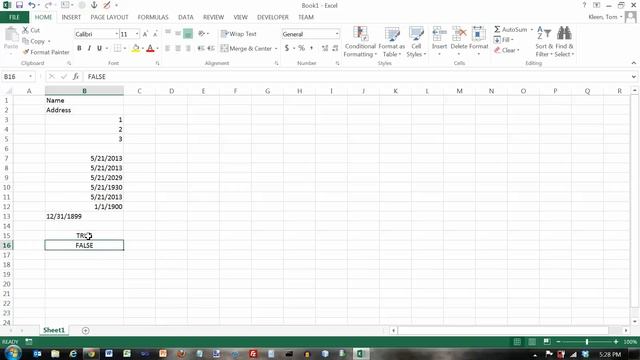This screenshot has height=360, width=640.
Task: Open the Clear eraser dropdown
Action: pos(507,50)
